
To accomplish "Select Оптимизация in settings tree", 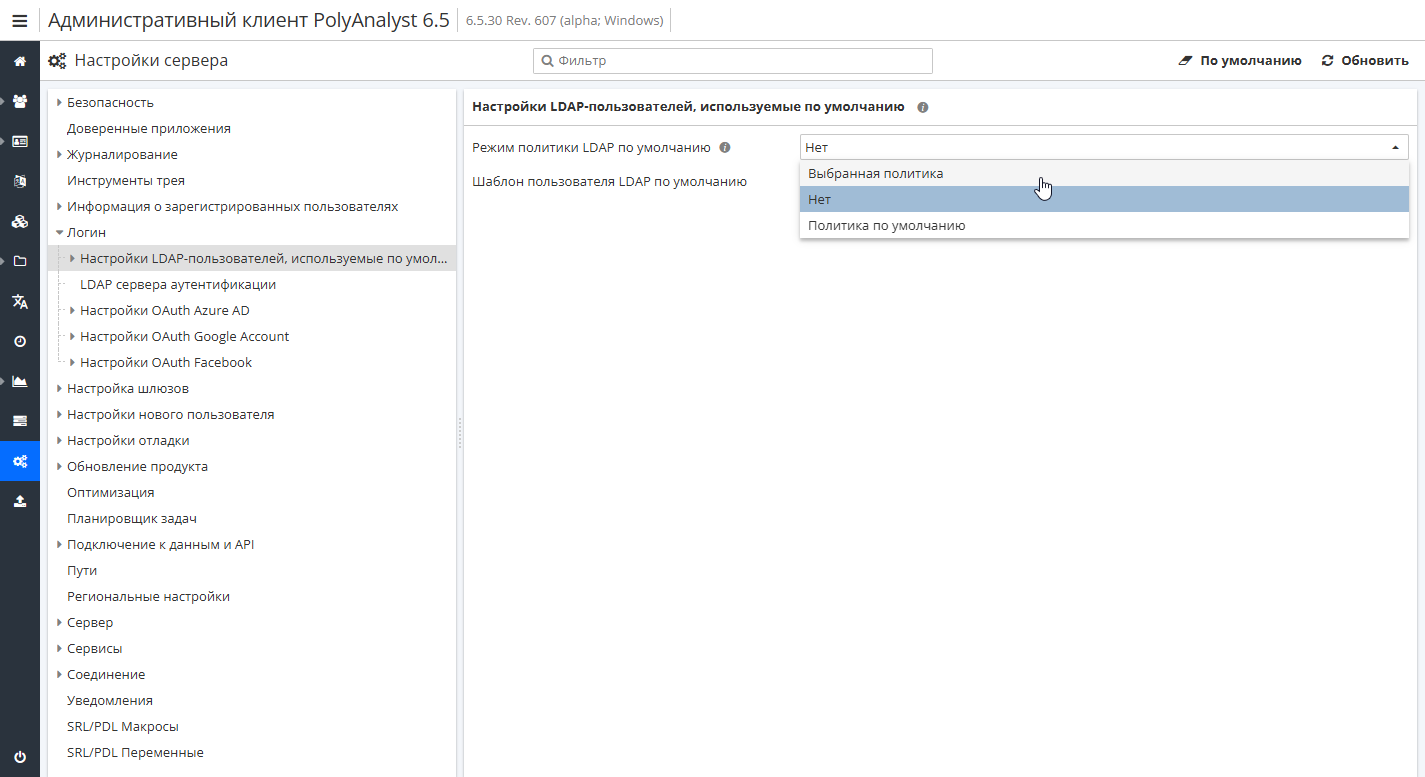I will tap(110, 492).
